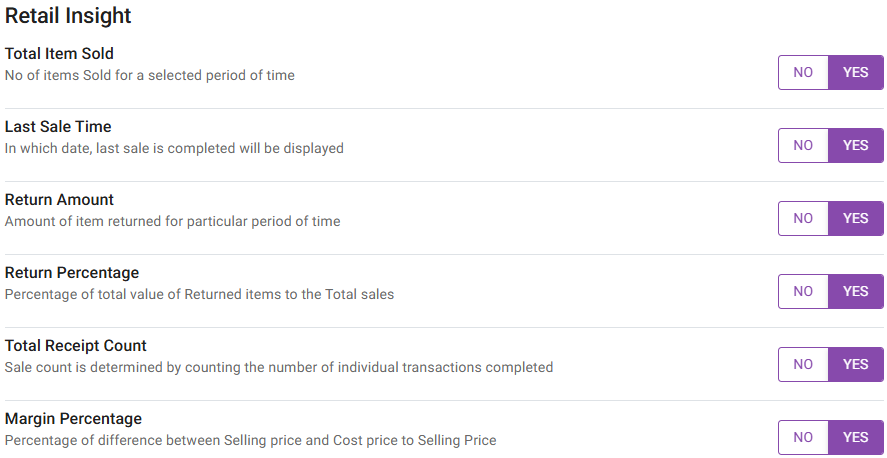Enable Margin Percentage via YES
The width and height of the screenshot is (887, 458).
856,437
